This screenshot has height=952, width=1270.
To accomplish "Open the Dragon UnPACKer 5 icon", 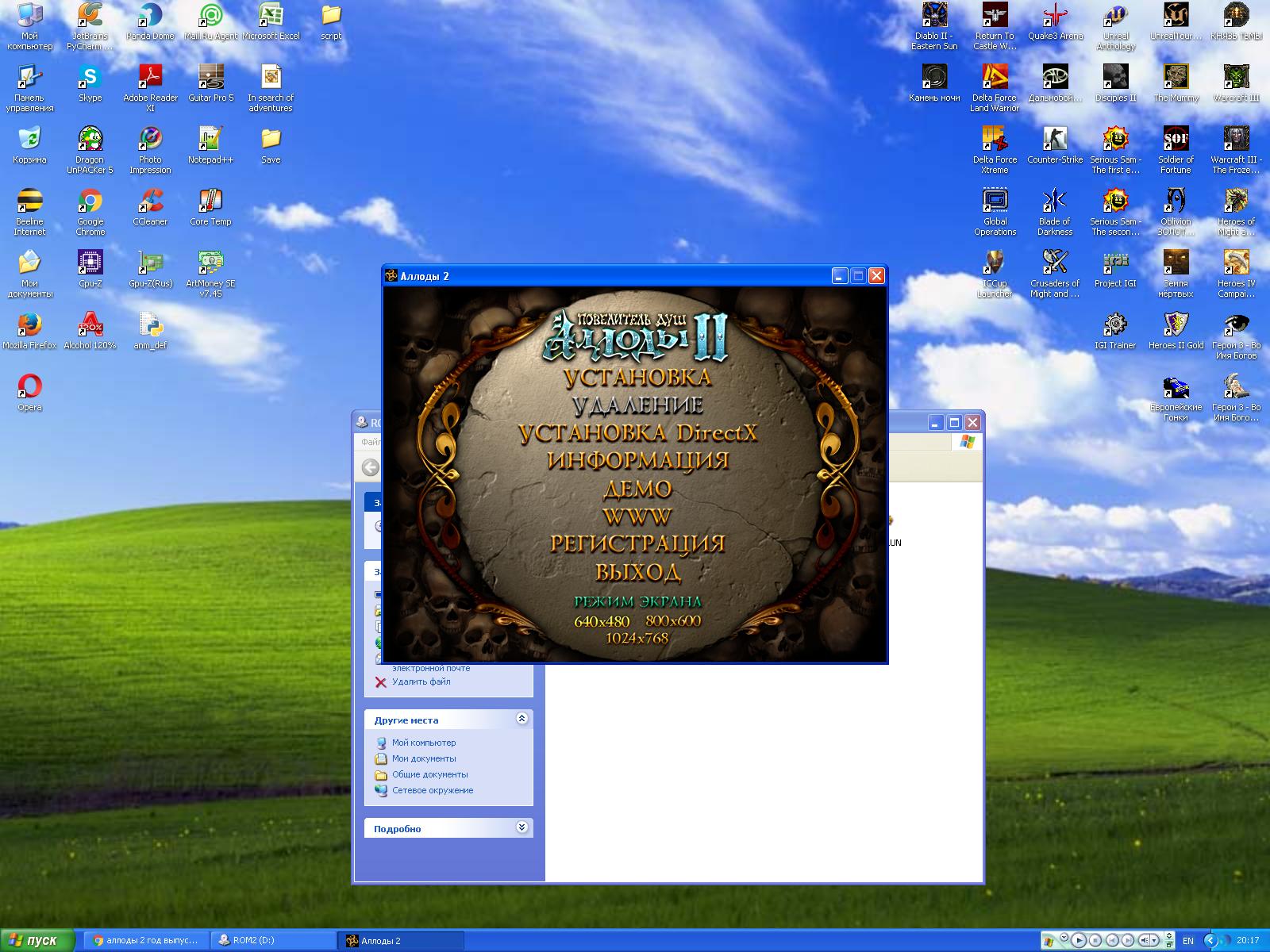I will pyautogui.click(x=90, y=151).
